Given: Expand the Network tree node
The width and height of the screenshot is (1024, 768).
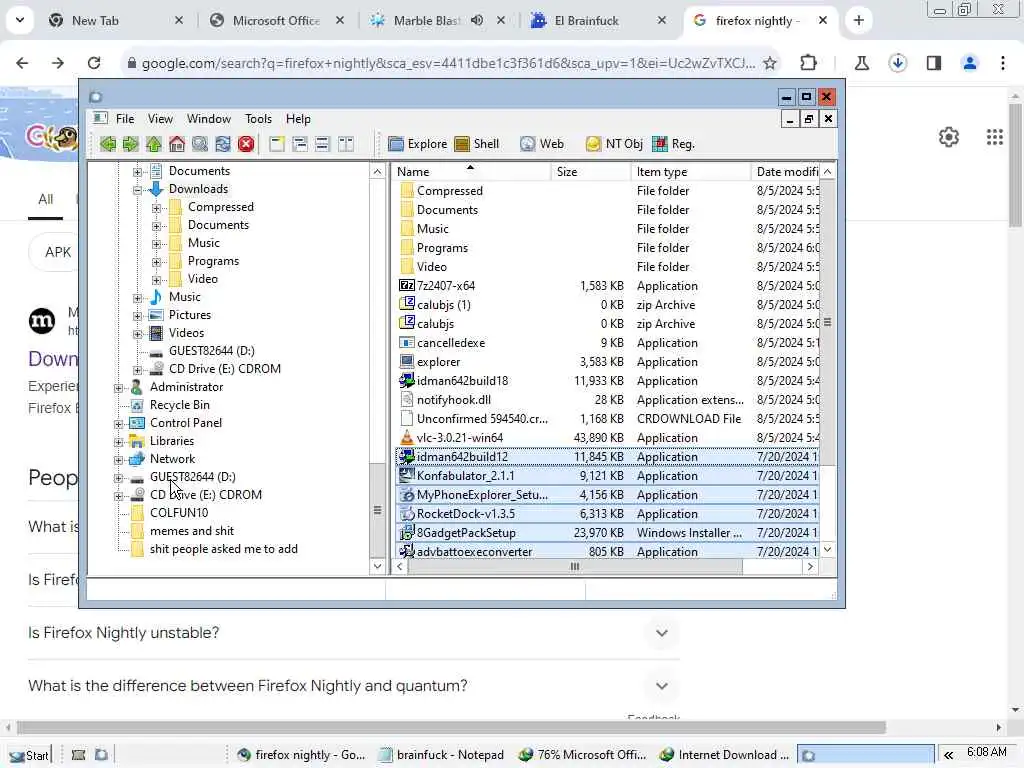Looking at the screenshot, I should click(118, 460).
